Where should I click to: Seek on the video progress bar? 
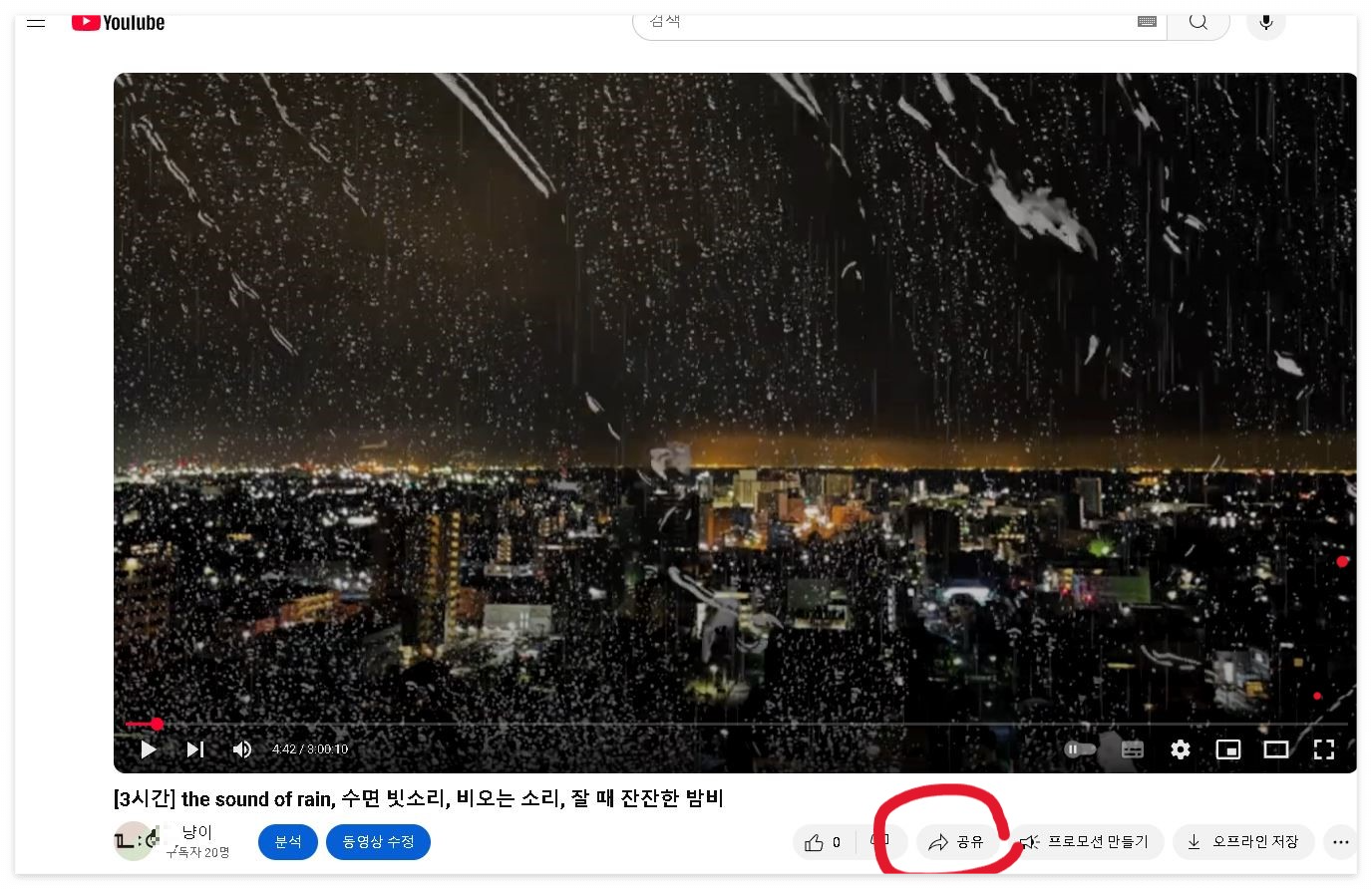pyautogui.click(x=736, y=725)
